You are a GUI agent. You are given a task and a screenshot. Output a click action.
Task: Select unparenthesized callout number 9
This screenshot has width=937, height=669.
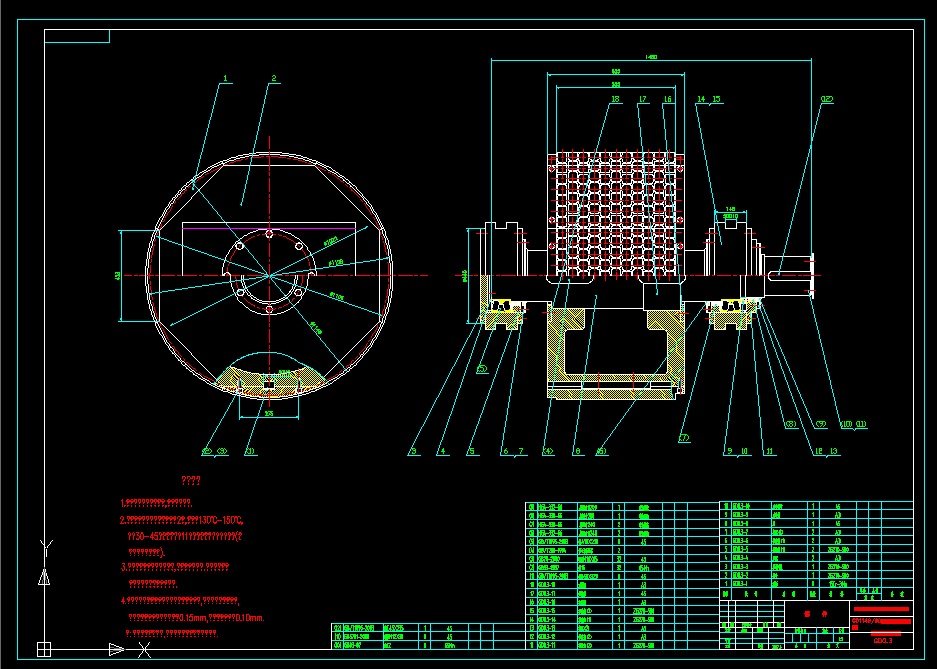729,452
